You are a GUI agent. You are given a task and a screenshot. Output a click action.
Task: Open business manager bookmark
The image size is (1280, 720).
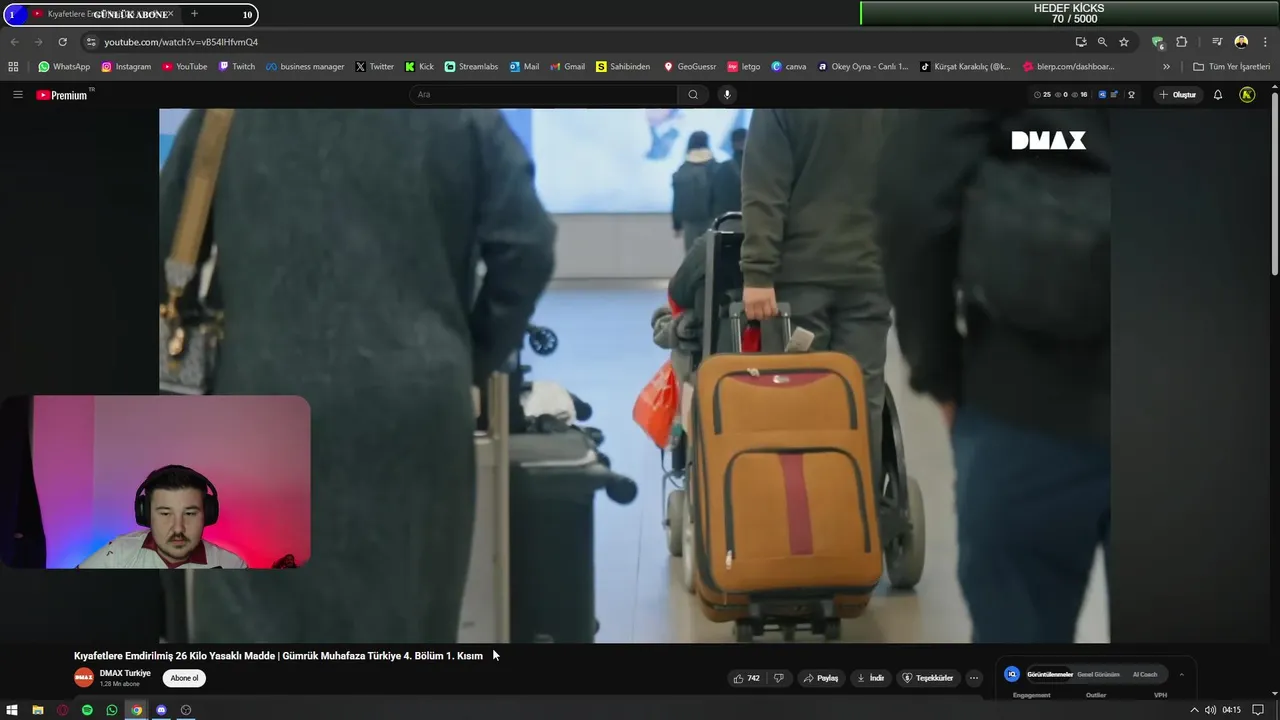pyautogui.click(x=305, y=67)
